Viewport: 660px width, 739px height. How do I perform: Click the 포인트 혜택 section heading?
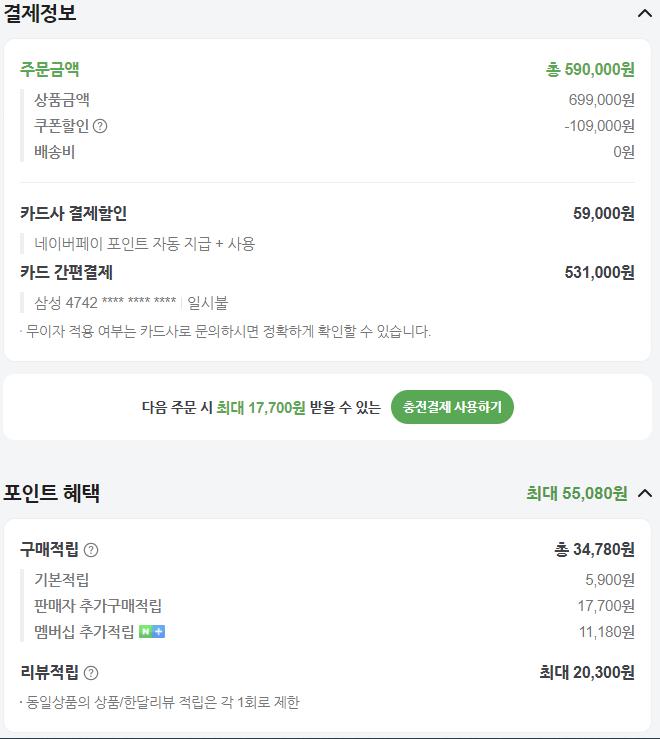51,493
